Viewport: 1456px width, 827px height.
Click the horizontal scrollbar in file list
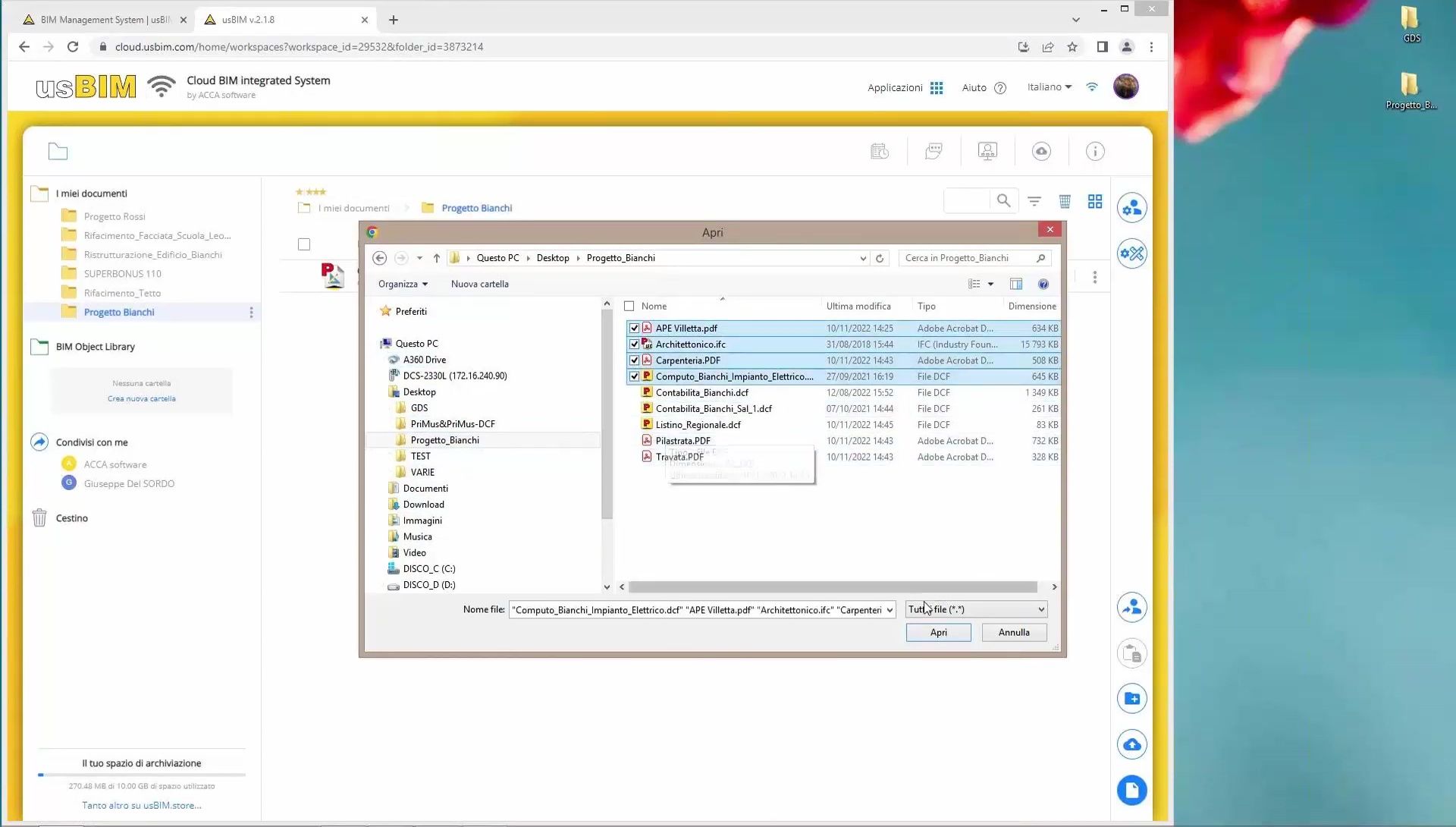[833, 587]
